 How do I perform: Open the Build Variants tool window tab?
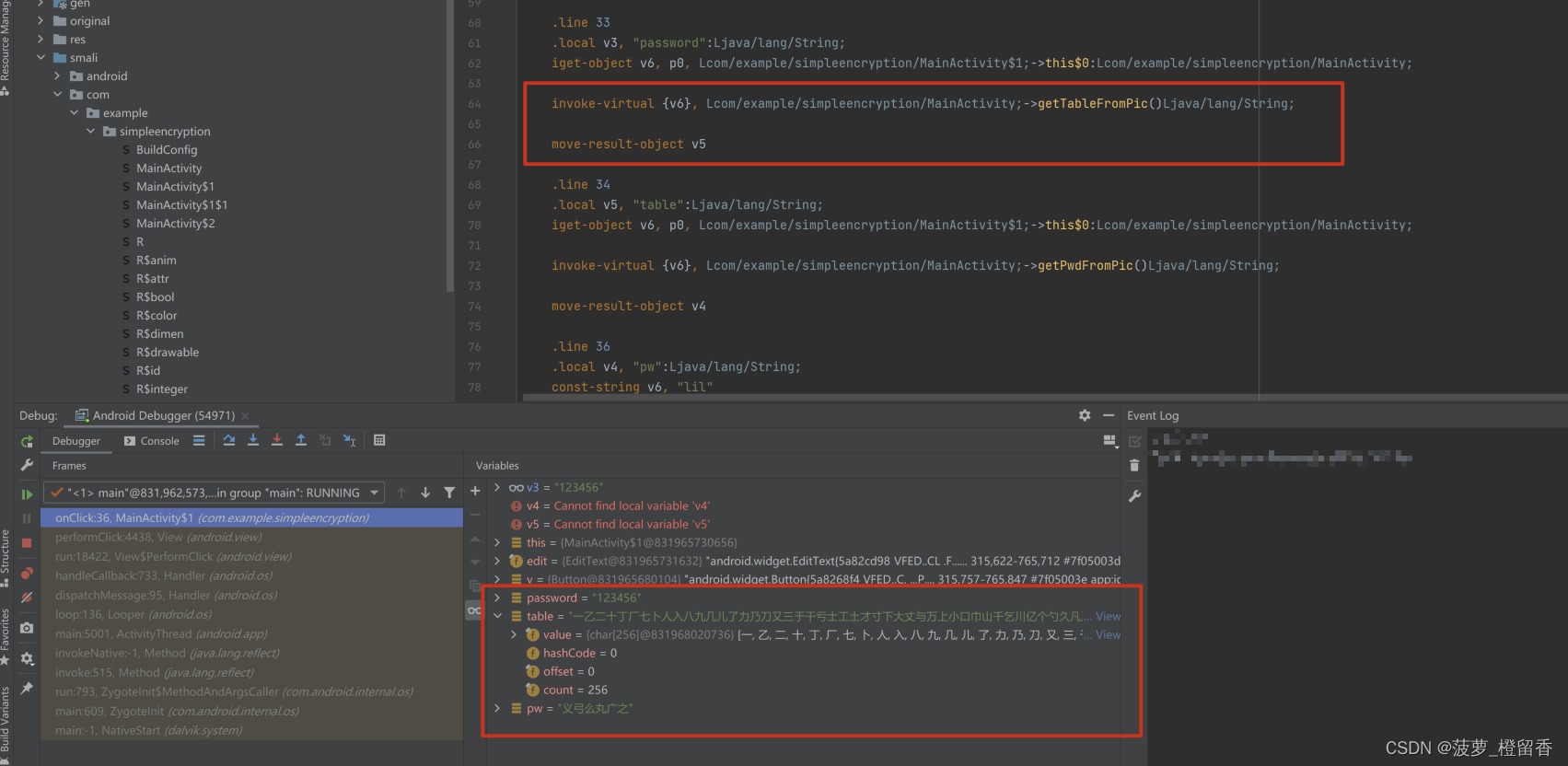click(5, 725)
